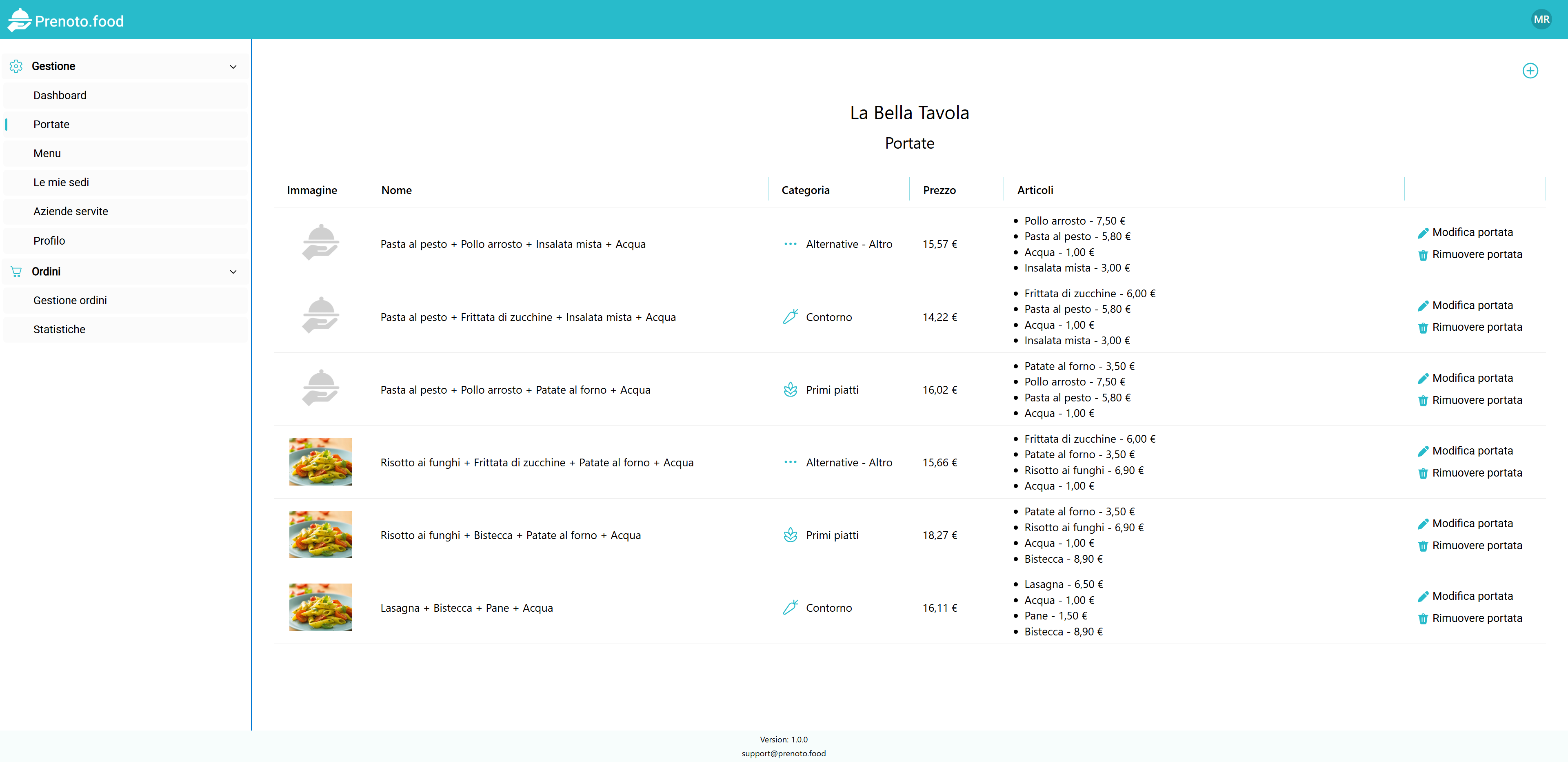Select Aziende servite sidebar entry
1568x762 pixels.
(71, 212)
